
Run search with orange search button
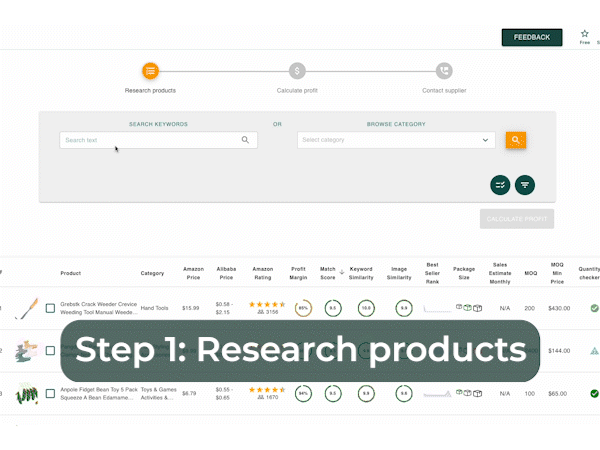(516, 140)
